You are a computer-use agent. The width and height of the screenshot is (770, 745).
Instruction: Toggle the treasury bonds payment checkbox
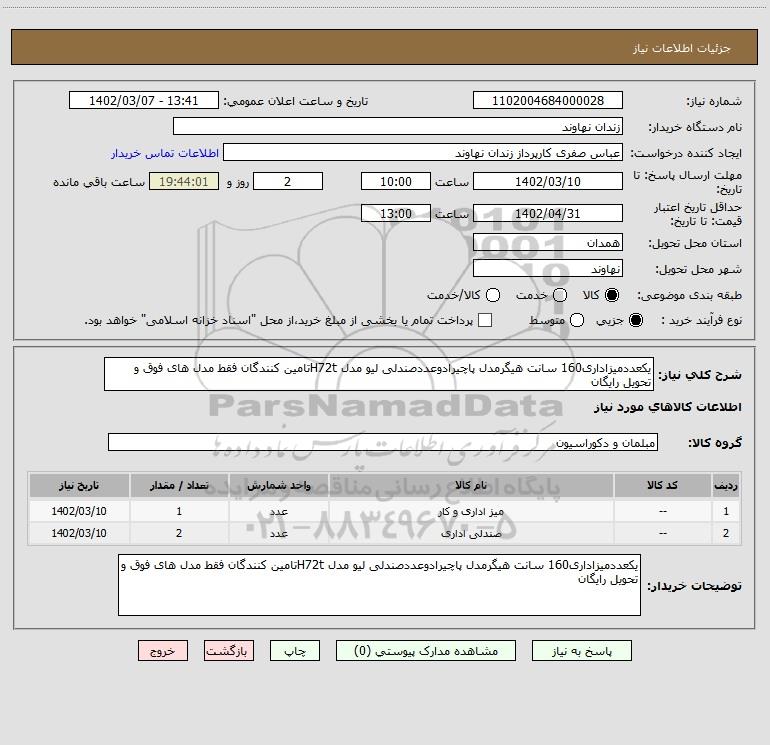pos(485,320)
